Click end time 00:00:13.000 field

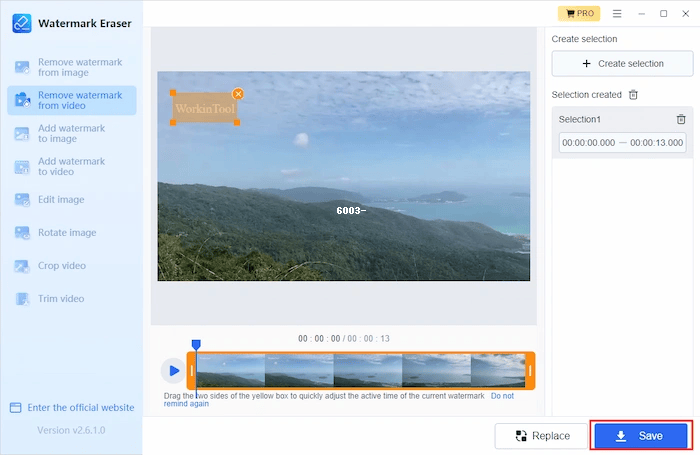point(656,143)
